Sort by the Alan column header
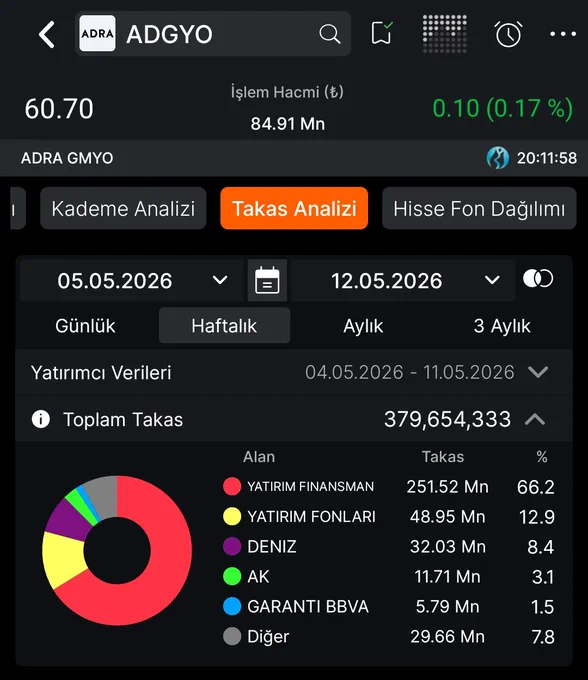Image resolution: width=588 pixels, height=680 pixels. (x=259, y=457)
